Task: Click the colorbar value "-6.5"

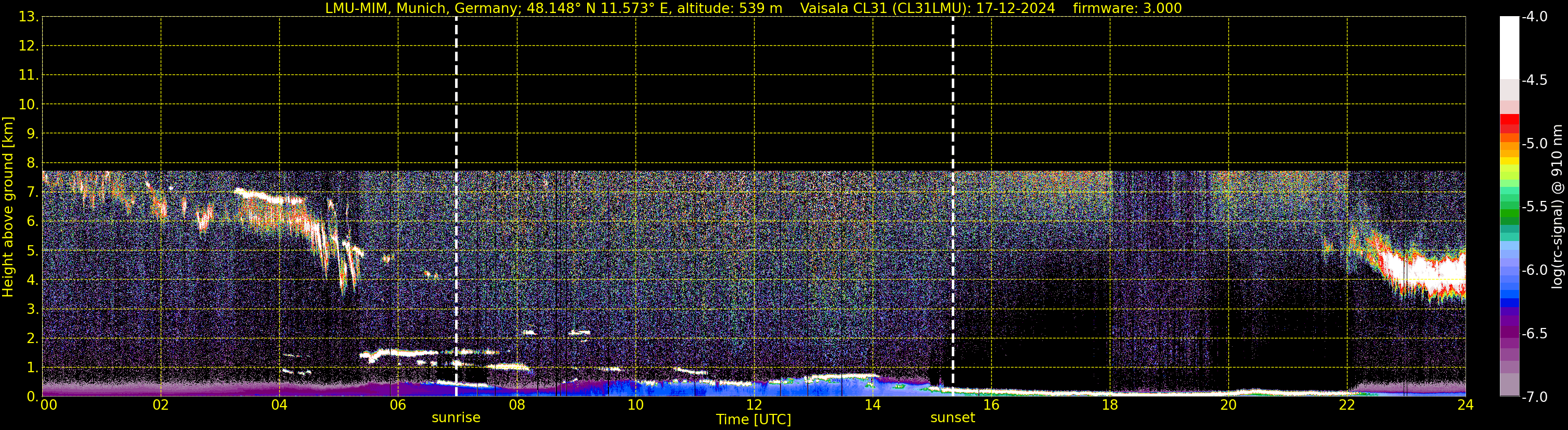Action: coord(1534,333)
